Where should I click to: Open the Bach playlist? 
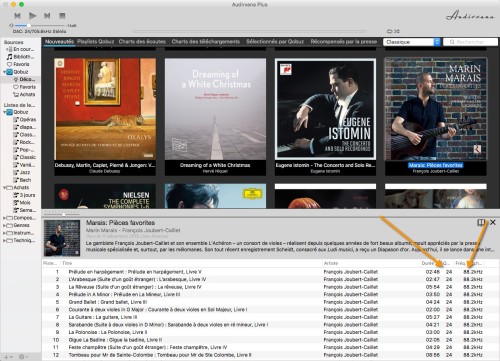[x=22, y=180]
